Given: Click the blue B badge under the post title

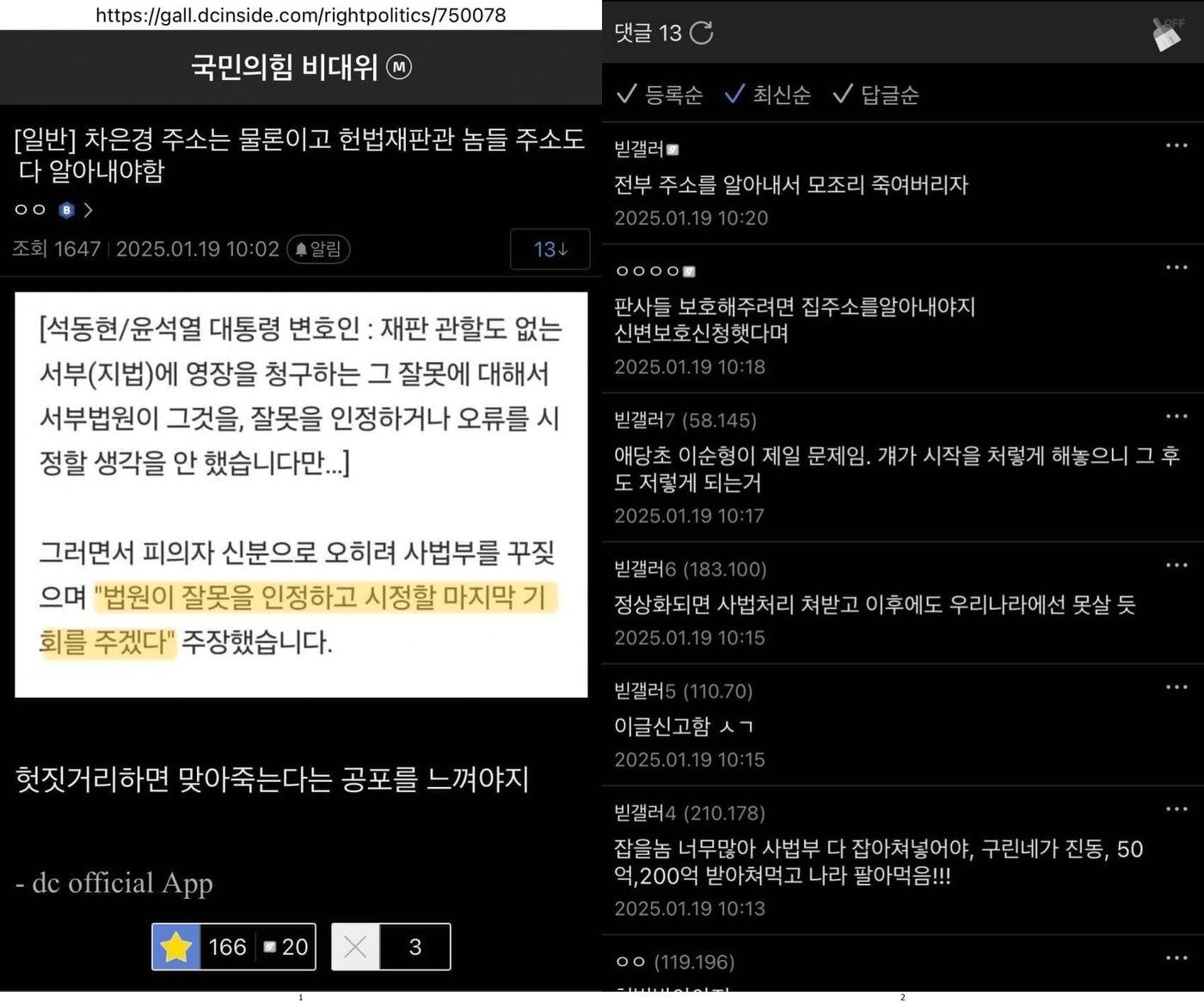Looking at the screenshot, I should point(65,209).
